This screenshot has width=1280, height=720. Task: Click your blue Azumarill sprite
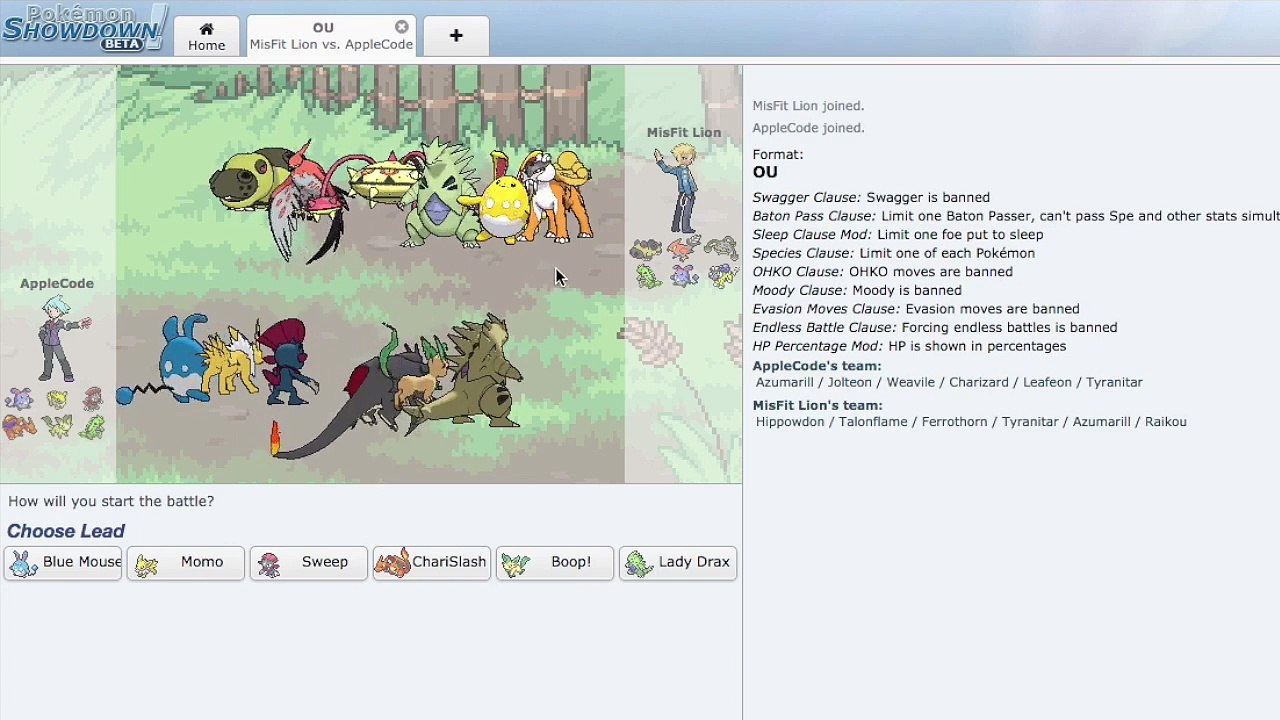(x=180, y=362)
